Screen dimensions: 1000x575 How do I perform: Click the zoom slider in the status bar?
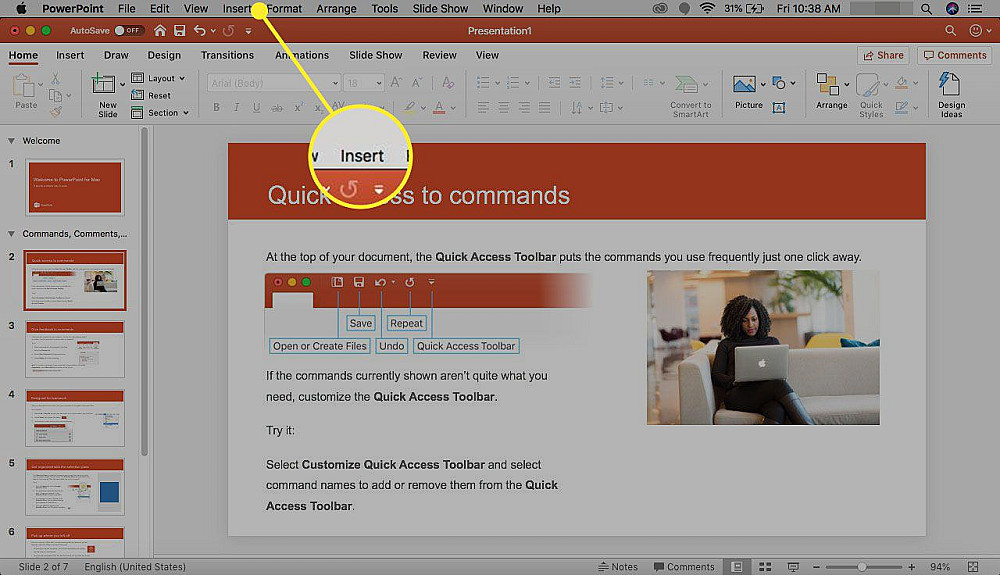[864, 567]
